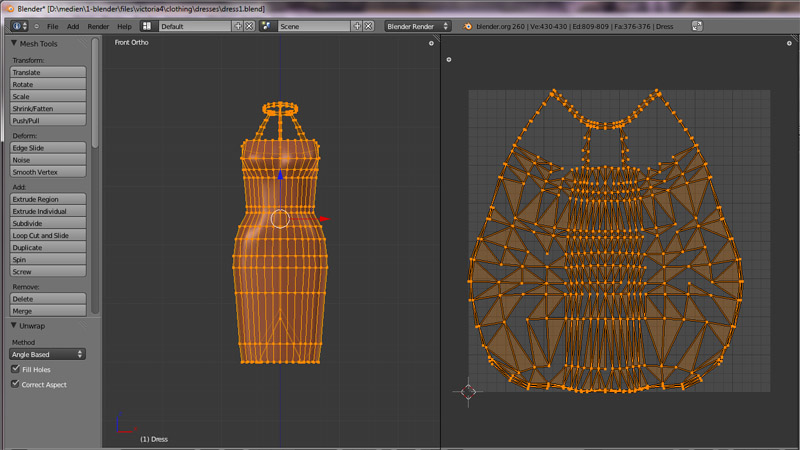The height and width of the screenshot is (450, 800).
Task: Click the Extrude Region button
Action: point(47,199)
